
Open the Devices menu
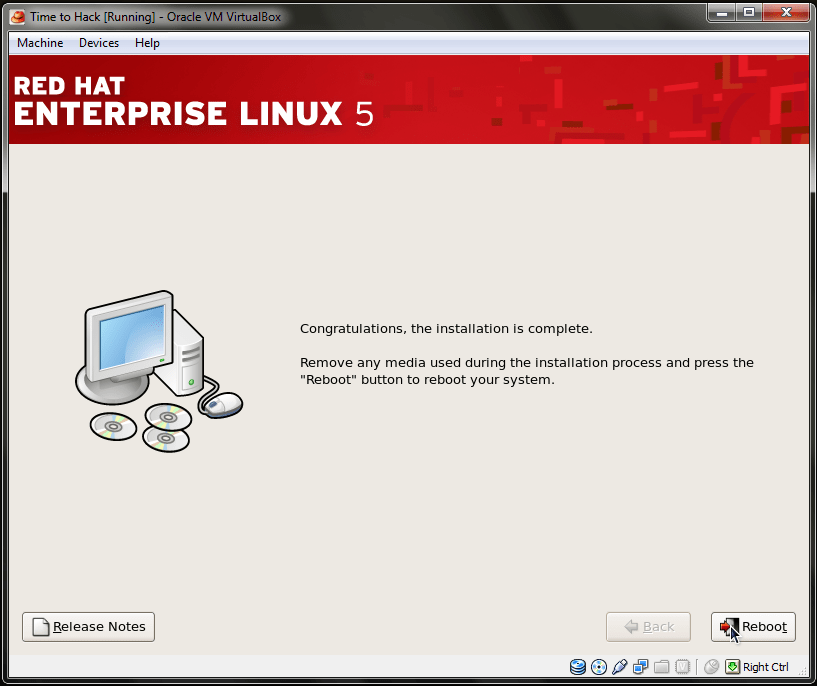pyautogui.click(x=99, y=43)
